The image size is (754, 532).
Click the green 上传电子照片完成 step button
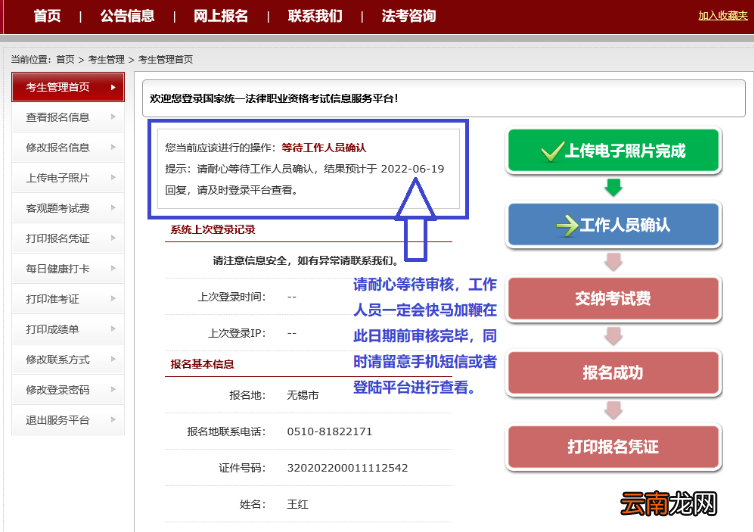[614, 151]
